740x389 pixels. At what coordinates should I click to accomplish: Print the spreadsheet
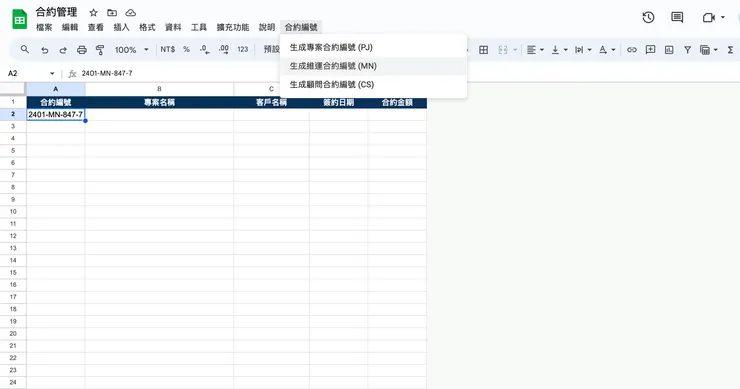click(x=82, y=50)
